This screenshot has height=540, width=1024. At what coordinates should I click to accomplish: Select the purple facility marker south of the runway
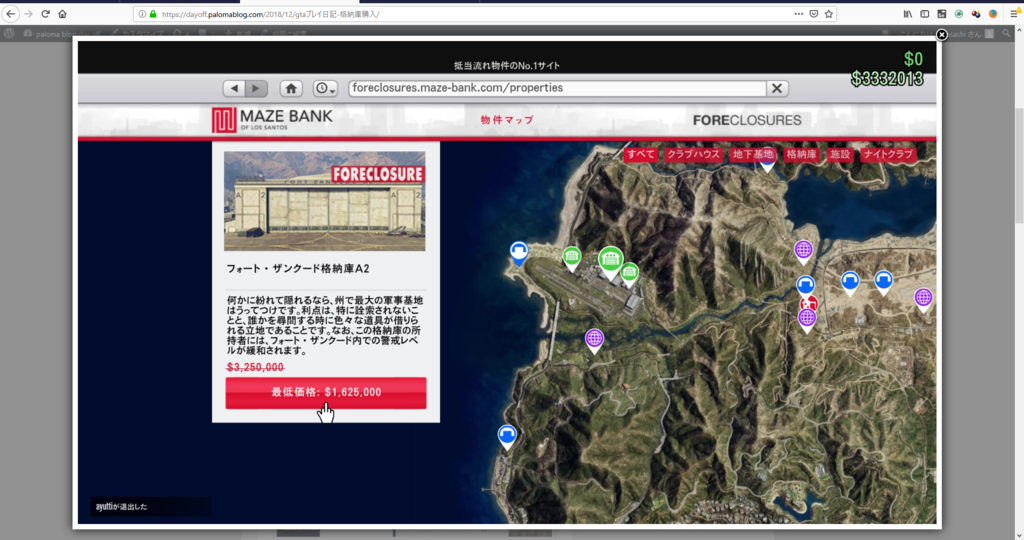[x=594, y=341]
